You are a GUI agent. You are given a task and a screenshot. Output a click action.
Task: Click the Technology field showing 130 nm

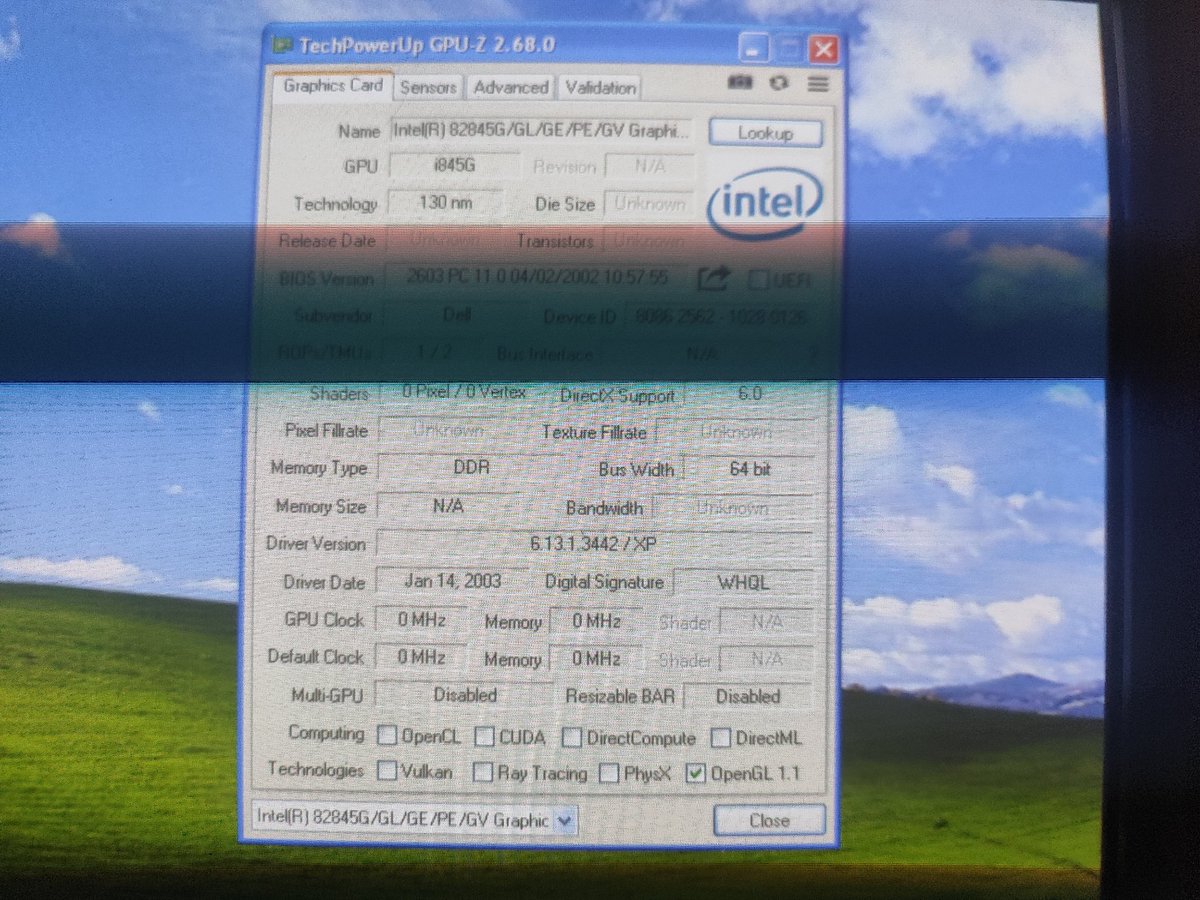point(446,203)
